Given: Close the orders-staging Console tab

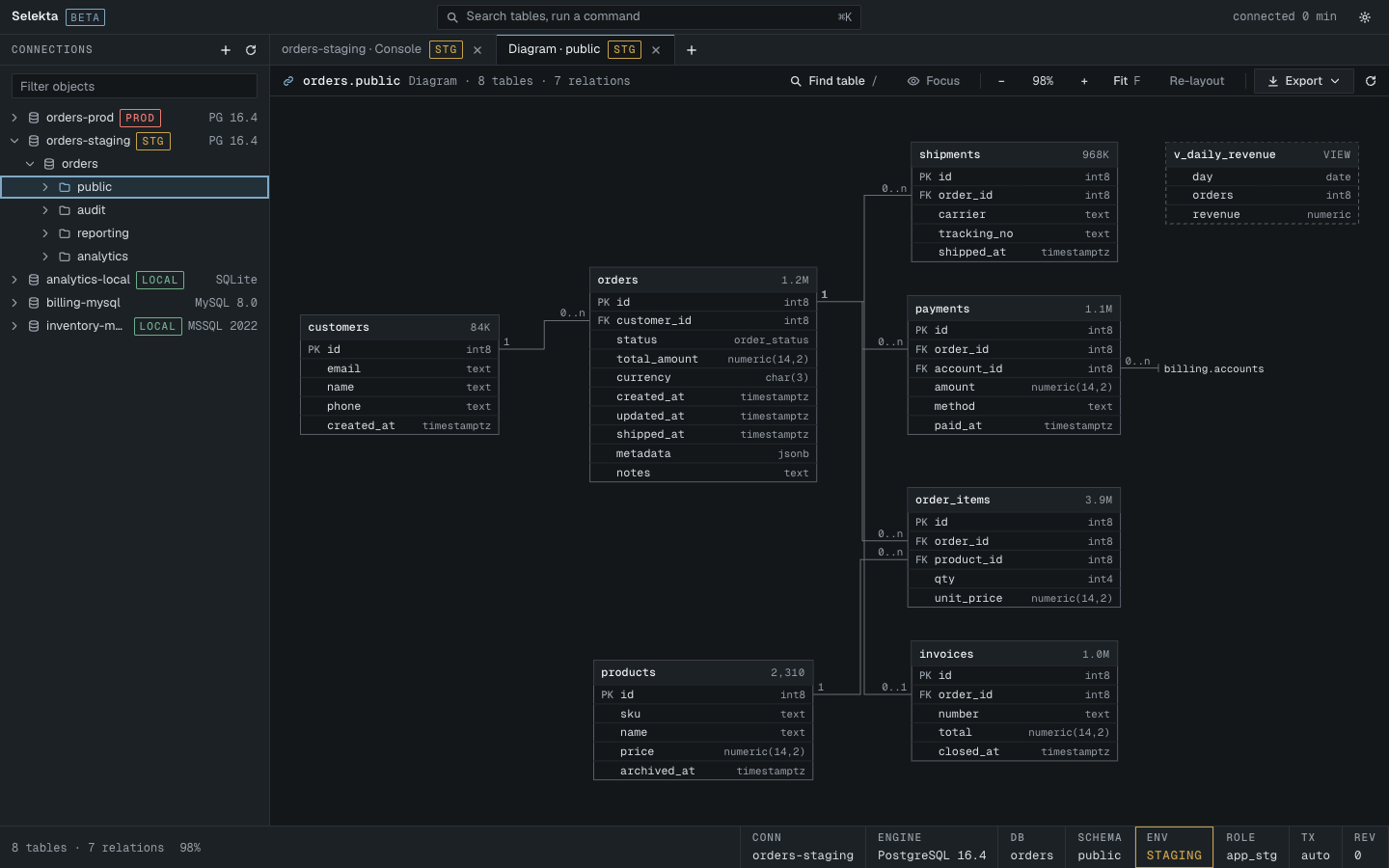Looking at the screenshot, I should click(477, 50).
